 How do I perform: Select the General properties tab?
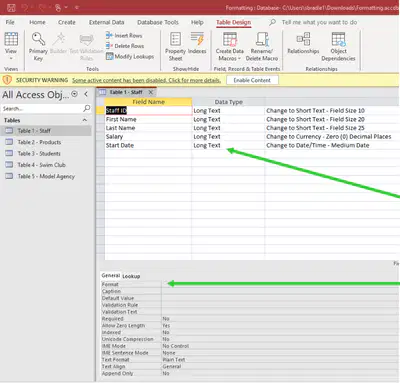[111, 275]
